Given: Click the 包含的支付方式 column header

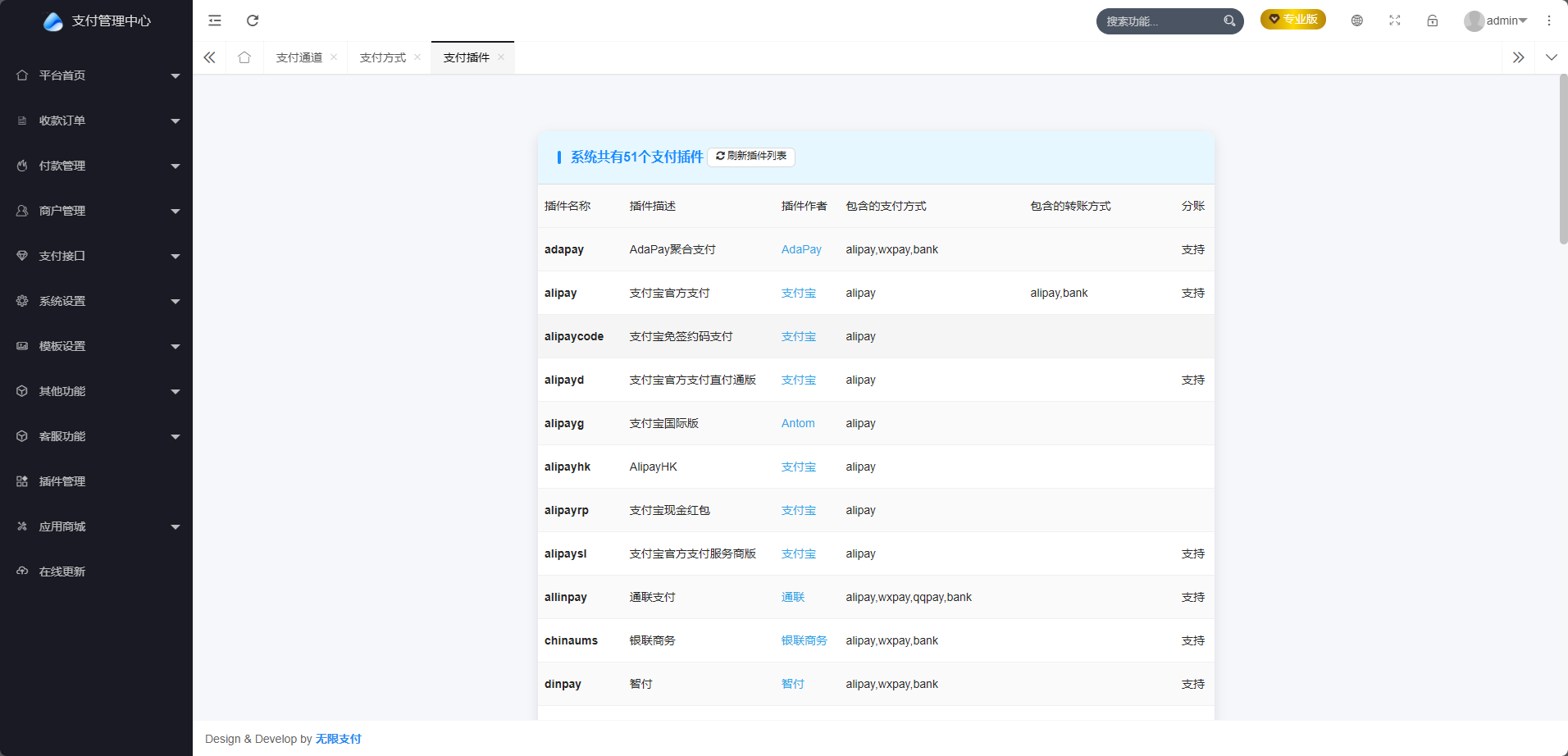Looking at the screenshot, I should coord(887,206).
